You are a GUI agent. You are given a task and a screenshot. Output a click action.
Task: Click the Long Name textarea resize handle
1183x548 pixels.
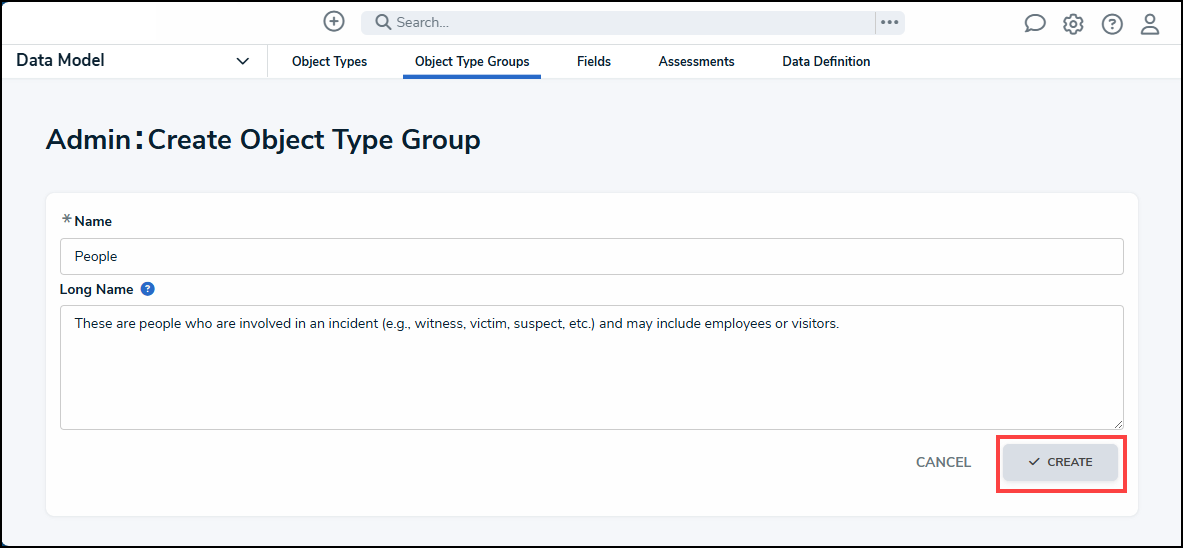1118,424
